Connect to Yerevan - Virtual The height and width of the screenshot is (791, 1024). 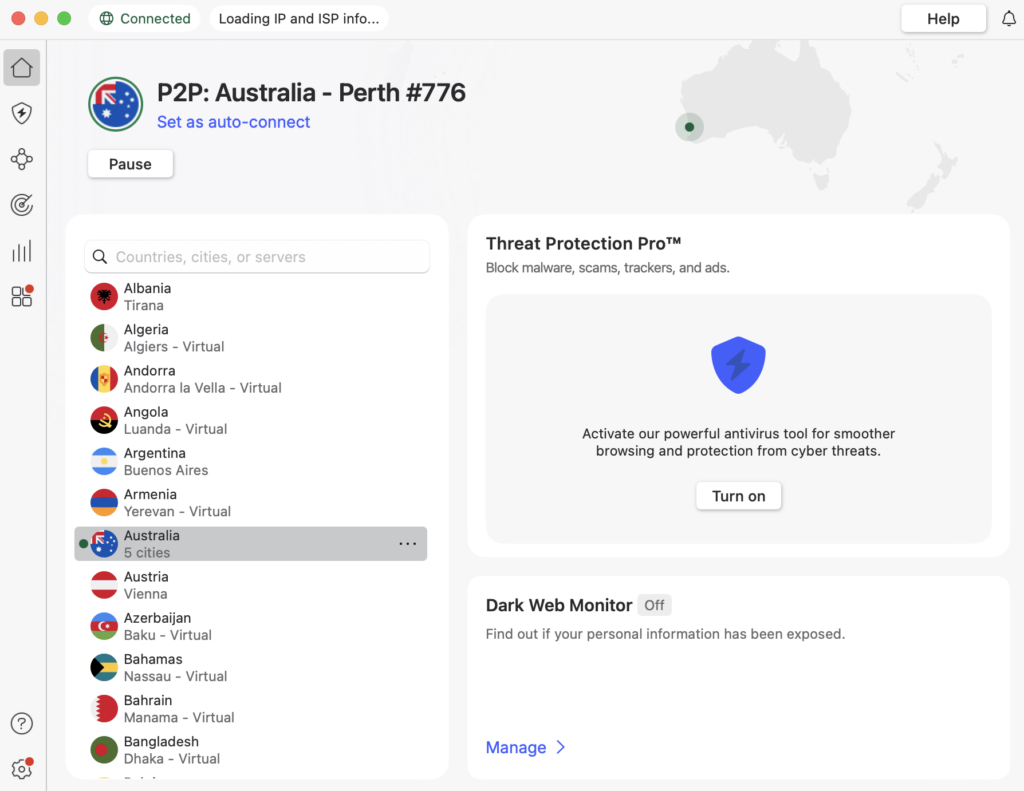(251, 502)
